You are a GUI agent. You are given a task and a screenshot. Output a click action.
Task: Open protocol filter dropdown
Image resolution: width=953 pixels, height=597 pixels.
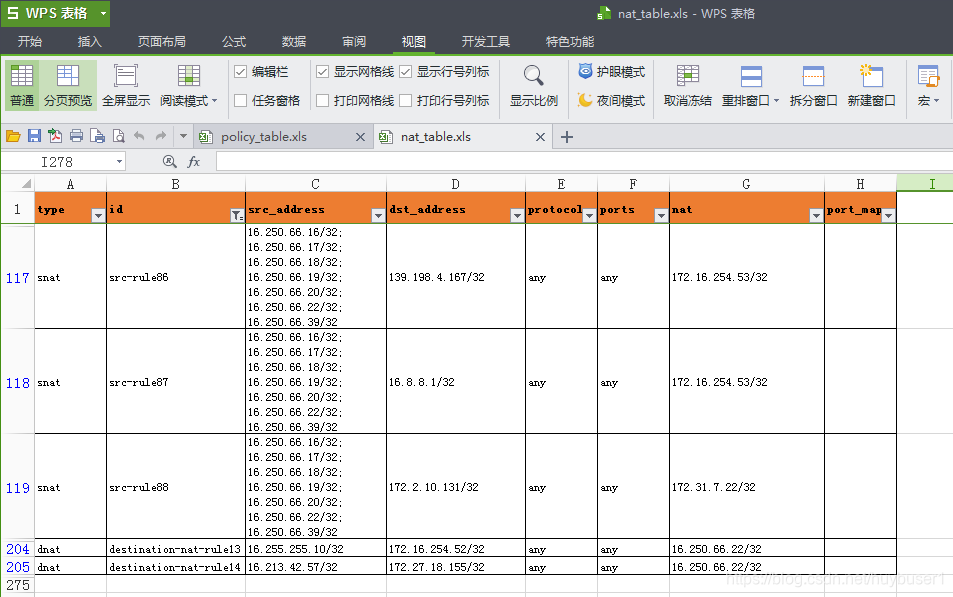tap(589, 215)
